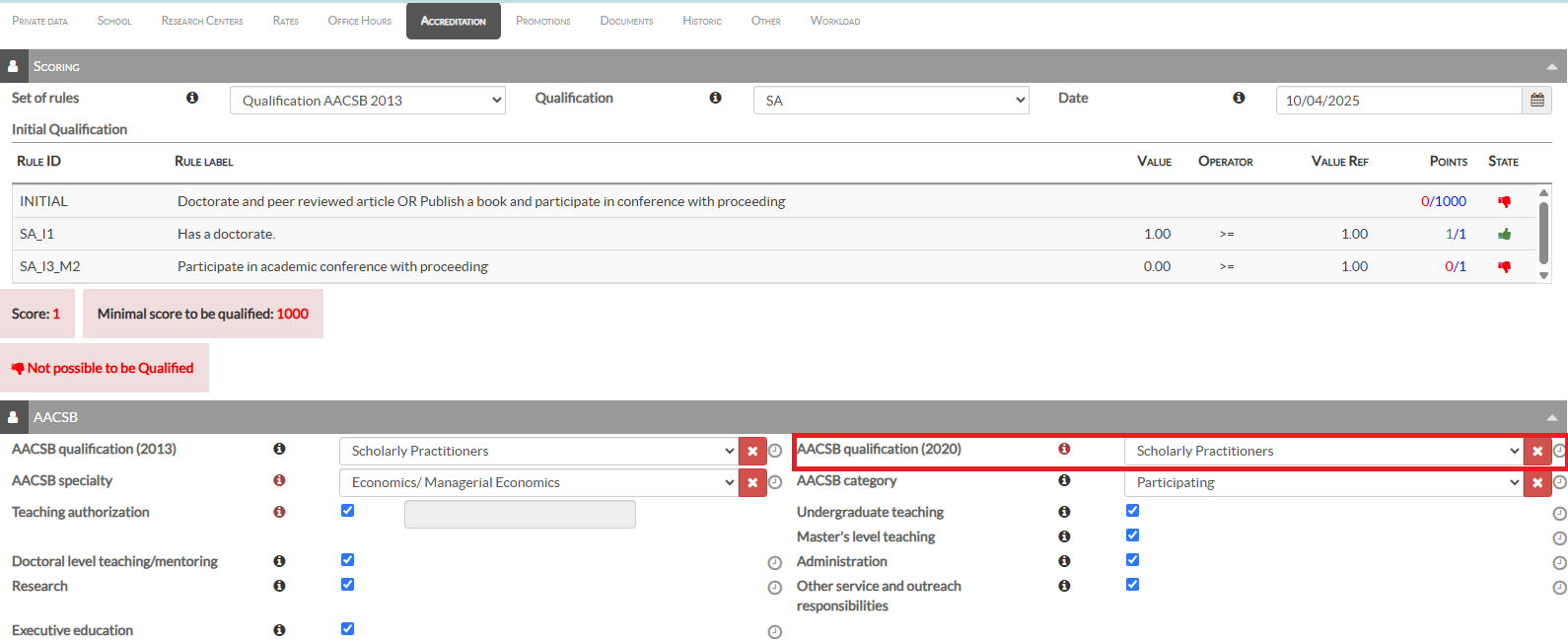
Task: Collapse the Scoring section with its arrow
Action: pyautogui.click(x=1551, y=67)
